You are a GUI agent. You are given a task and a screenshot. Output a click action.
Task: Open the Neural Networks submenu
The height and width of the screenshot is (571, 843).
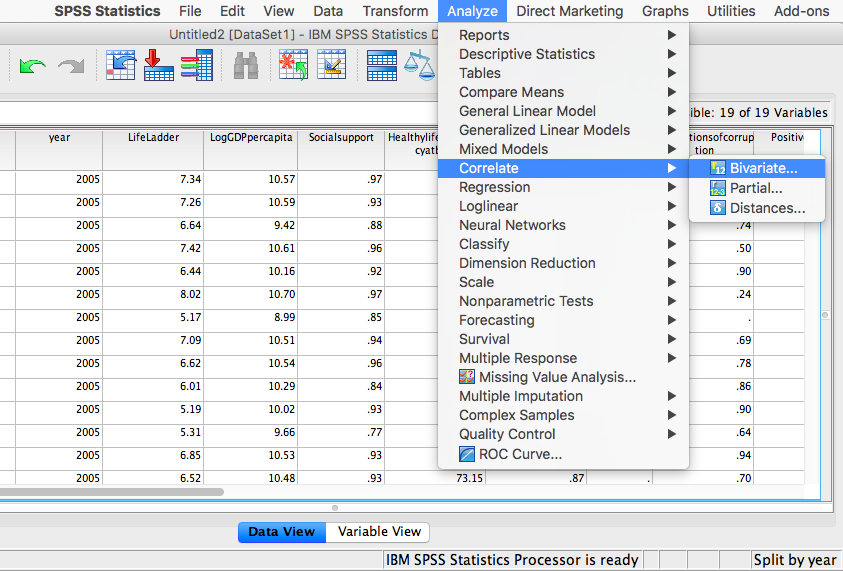pos(563,225)
